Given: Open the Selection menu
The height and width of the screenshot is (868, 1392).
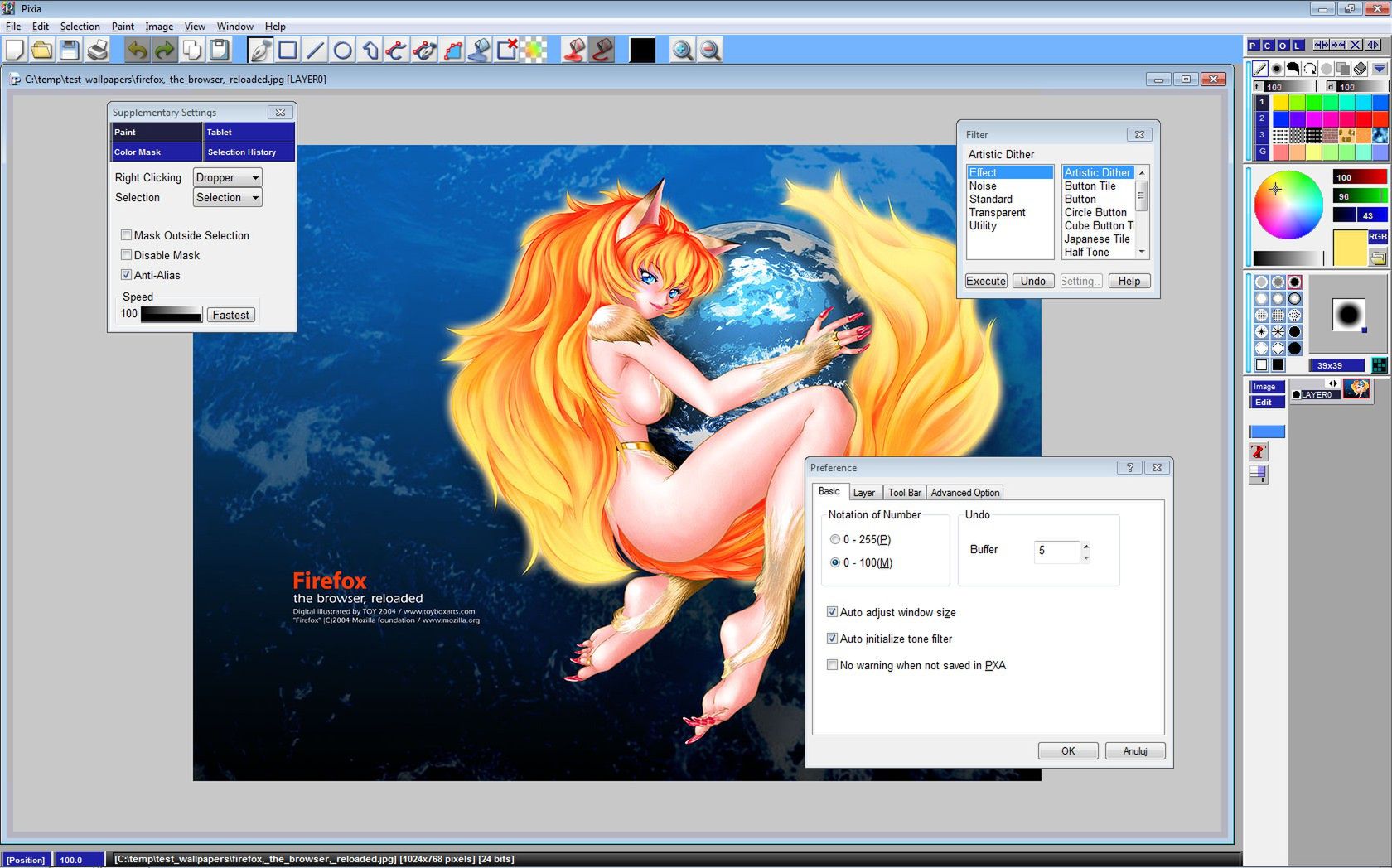Looking at the screenshot, I should point(80,27).
